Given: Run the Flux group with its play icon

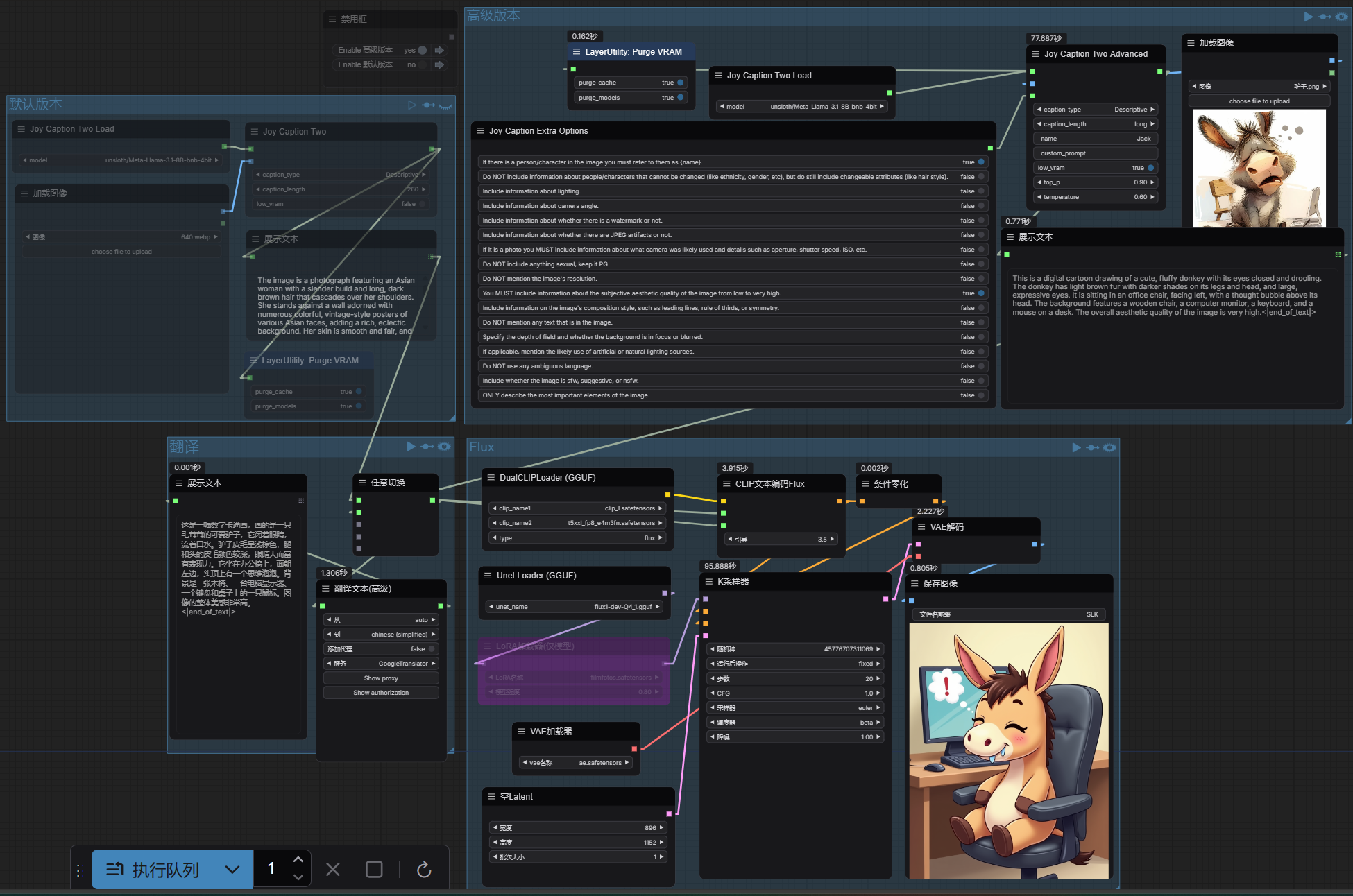Looking at the screenshot, I should (x=1076, y=448).
